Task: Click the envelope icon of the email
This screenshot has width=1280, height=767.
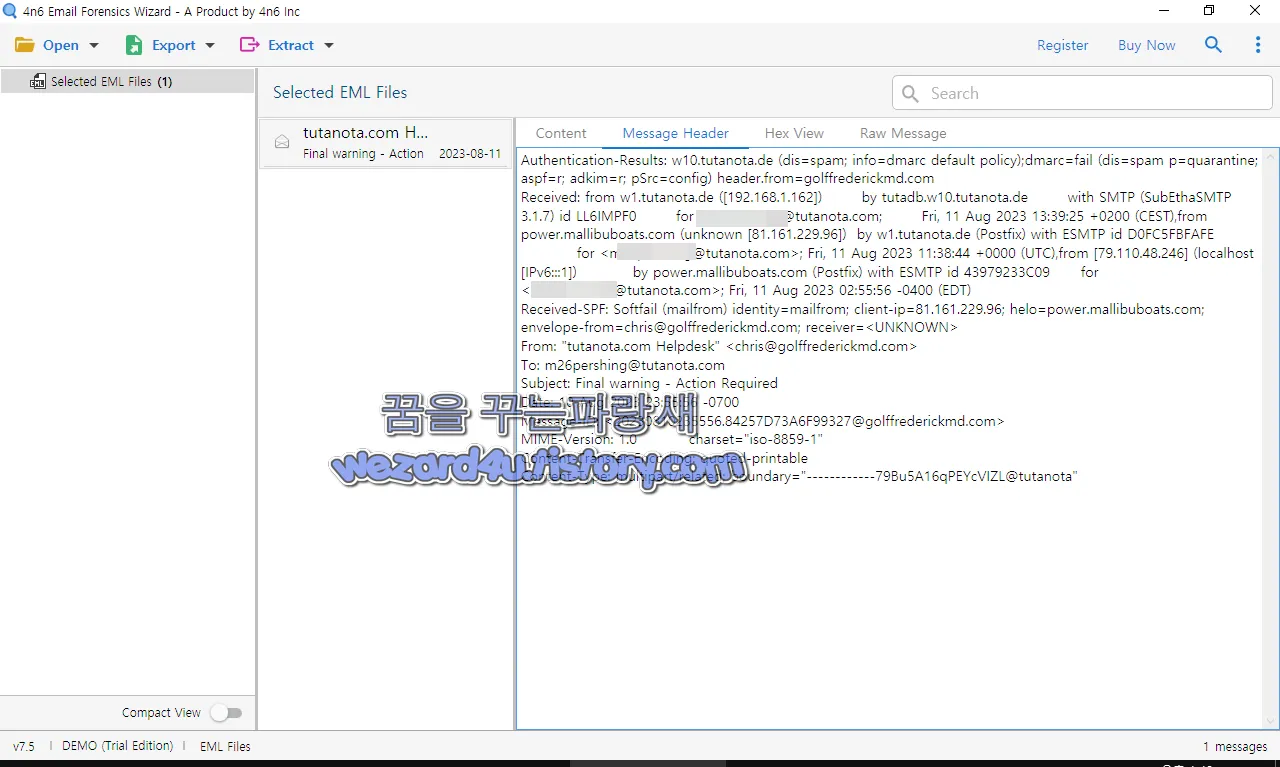Action: [282, 142]
